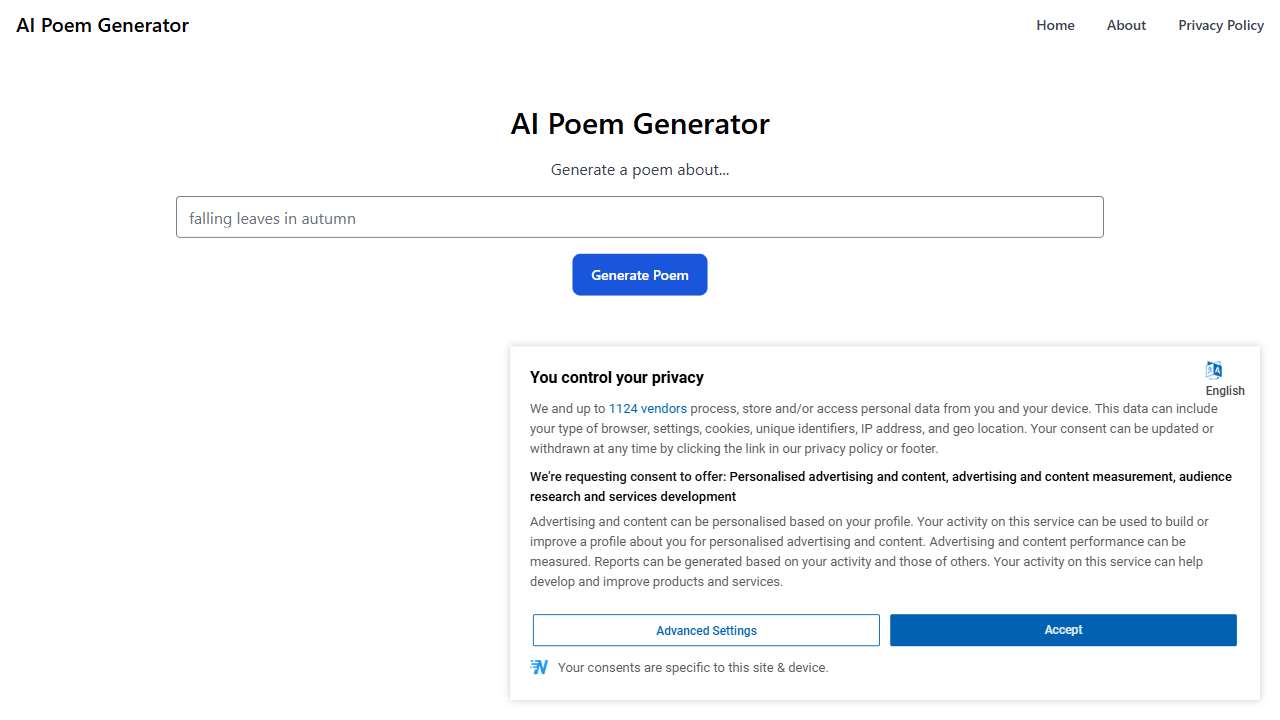The image size is (1280, 720).
Task: Dismiss consent dialog by clicking Accept
Action: [x=1063, y=630]
